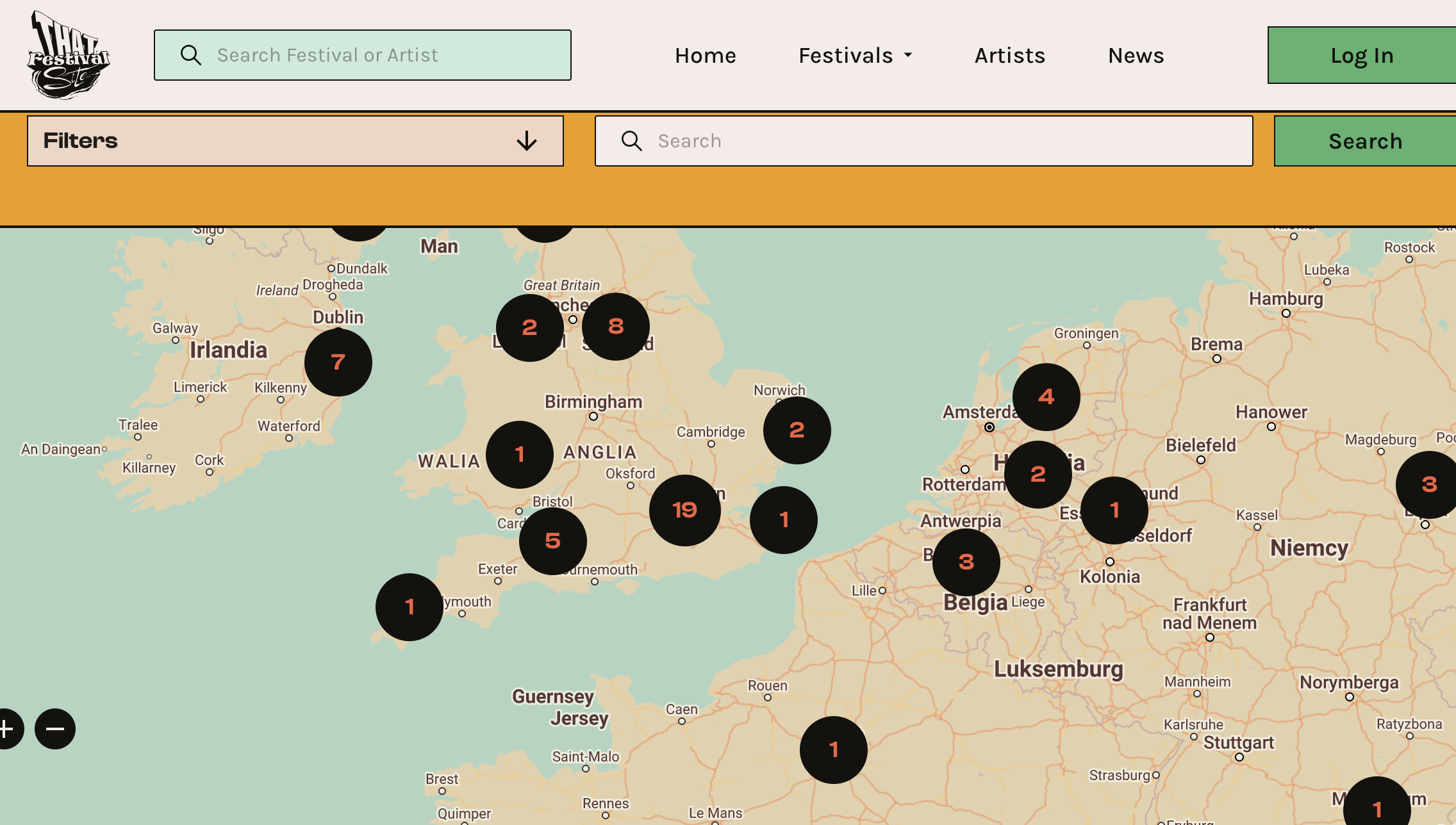
Task: Click the Groningen city label
Action: coord(1086,334)
